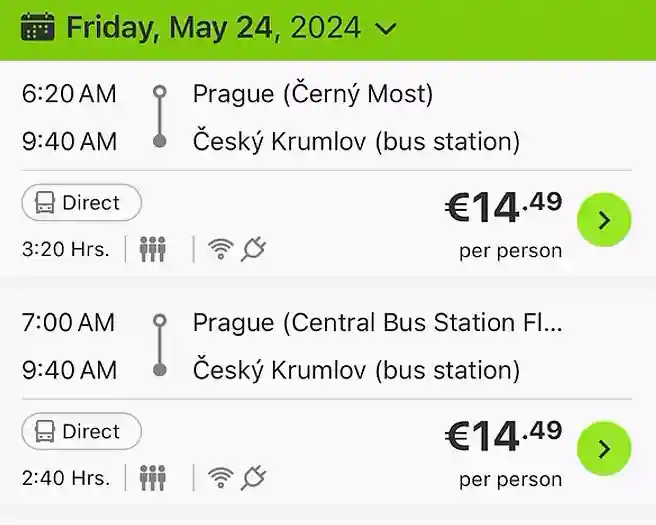Click the Direct badge on 7:00 AM trip
The height and width of the screenshot is (525, 656).
pos(82,432)
